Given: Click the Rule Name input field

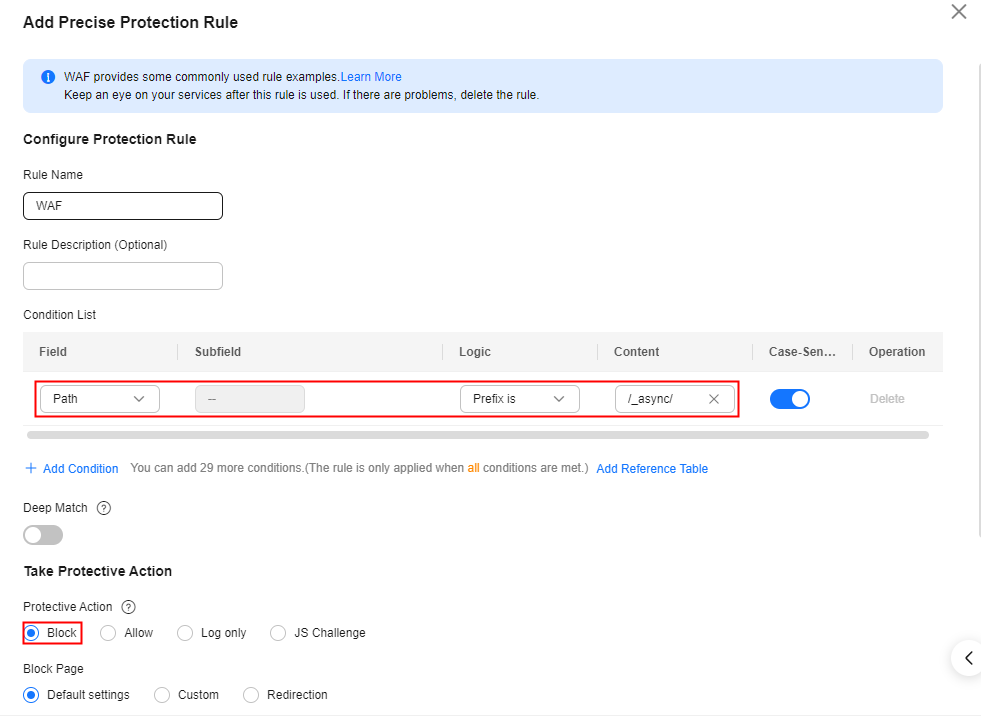Looking at the screenshot, I should click(x=123, y=206).
